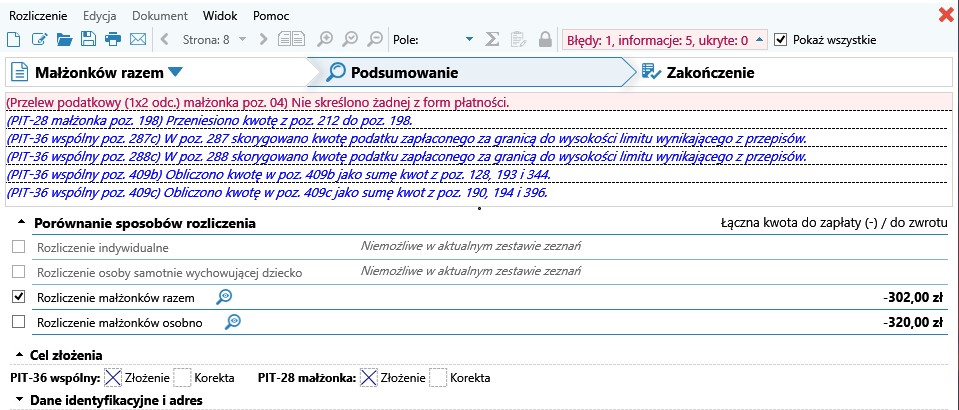Toggle 'Rozliczenie małżonków razem' checkbox
The image size is (959, 410).
point(17,297)
